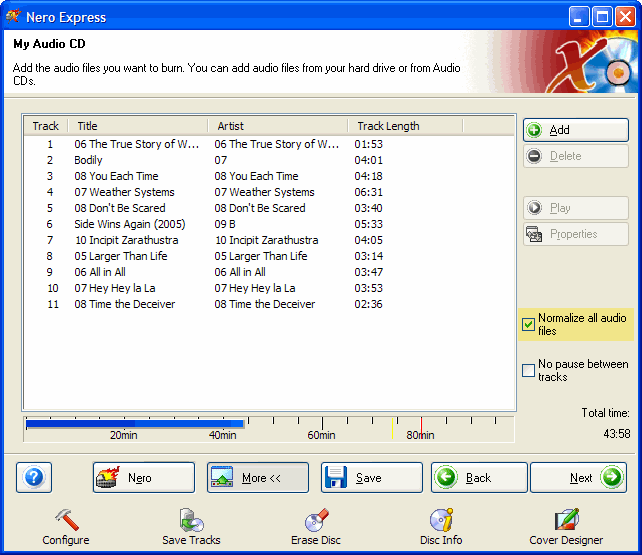Sort by the Track Length column header
This screenshot has width=642, height=555.
point(405,126)
